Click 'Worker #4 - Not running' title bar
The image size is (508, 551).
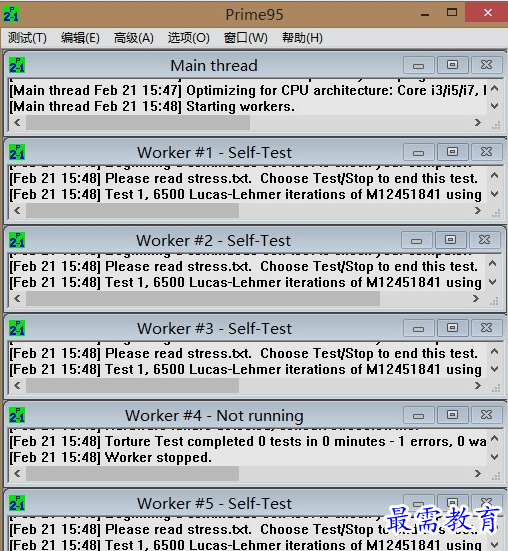214,415
